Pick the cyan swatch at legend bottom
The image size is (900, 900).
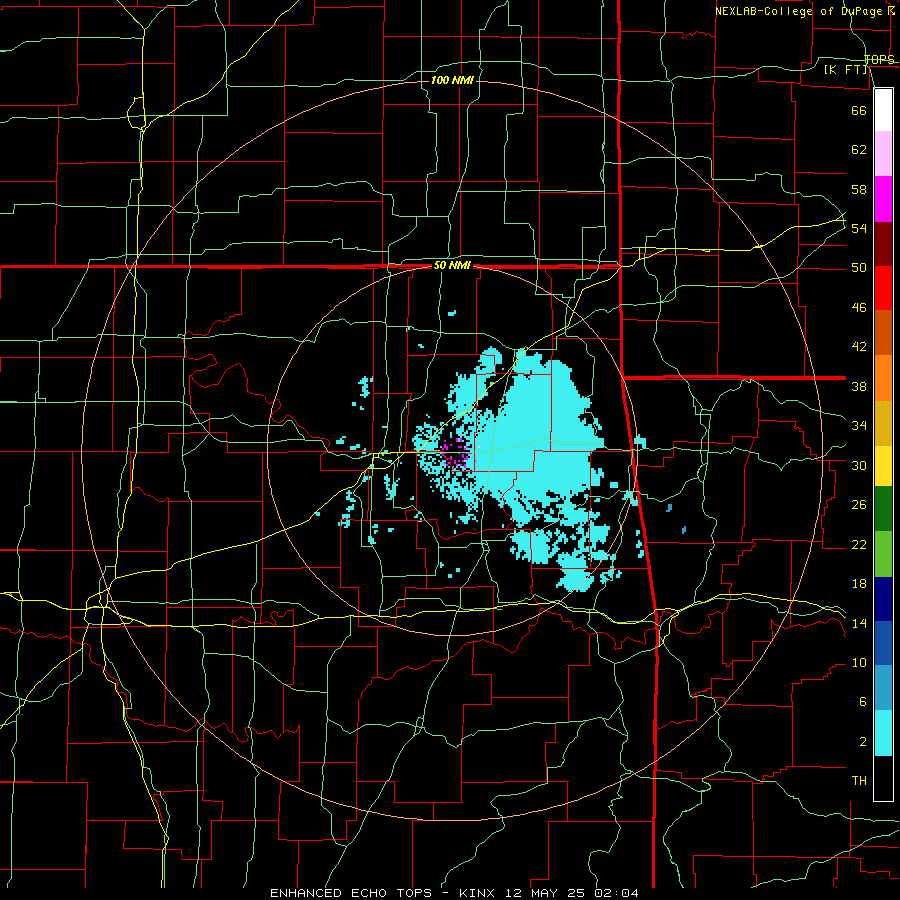click(883, 733)
